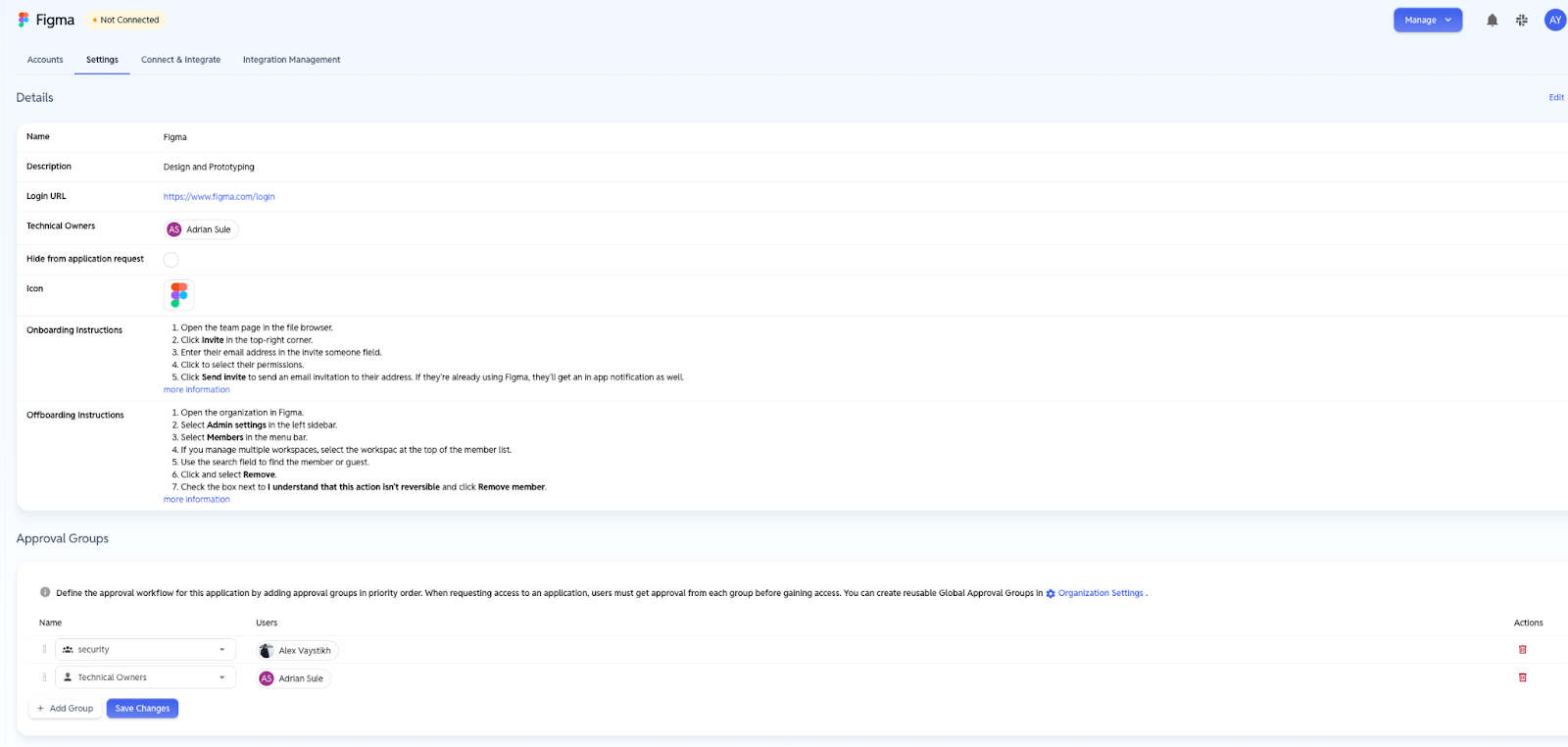Click the Figma app icon thumbnail
Image resolution: width=1568 pixels, height=747 pixels.
(179, 294)
